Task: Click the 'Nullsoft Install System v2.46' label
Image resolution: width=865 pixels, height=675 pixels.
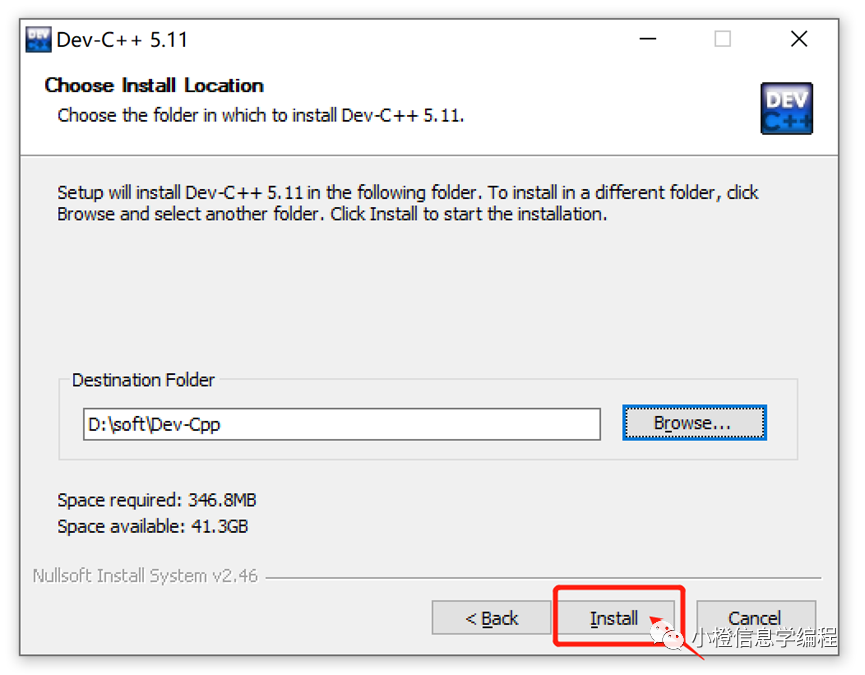Action: coord(144,575)
